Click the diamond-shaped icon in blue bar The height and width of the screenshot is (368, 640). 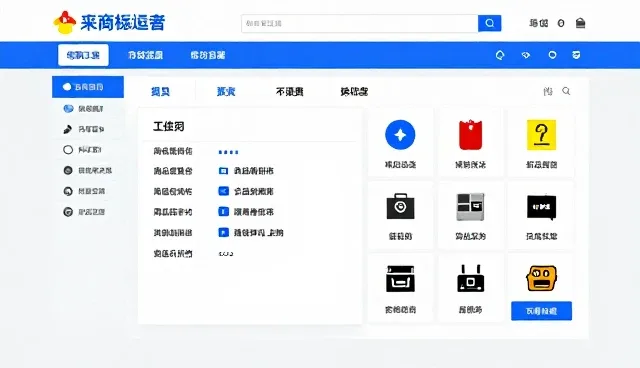coord(526,55)
